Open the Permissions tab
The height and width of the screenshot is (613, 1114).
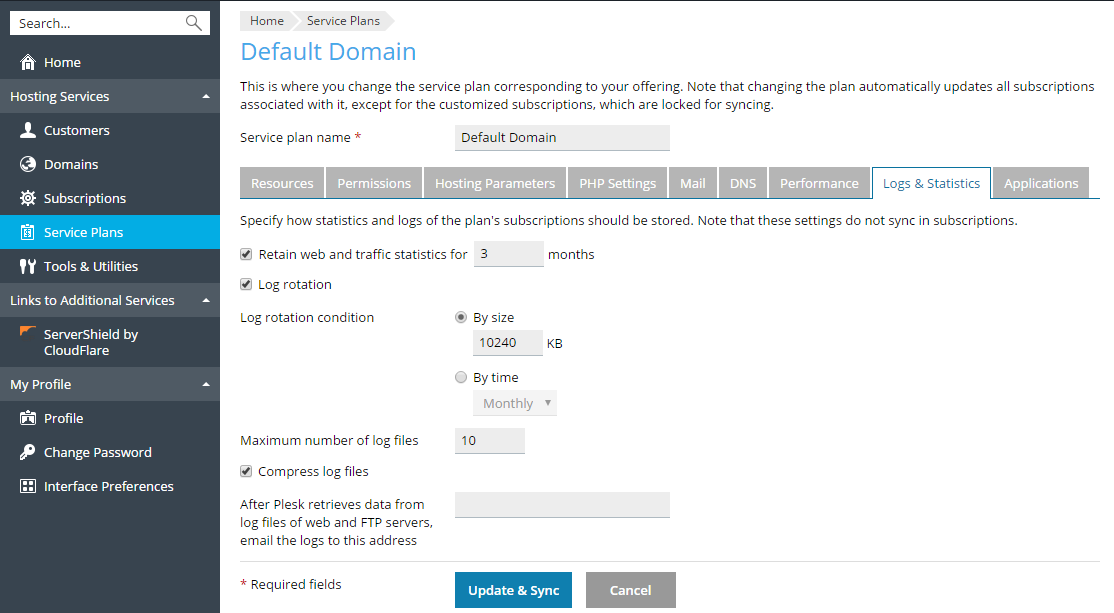point(374,183)
